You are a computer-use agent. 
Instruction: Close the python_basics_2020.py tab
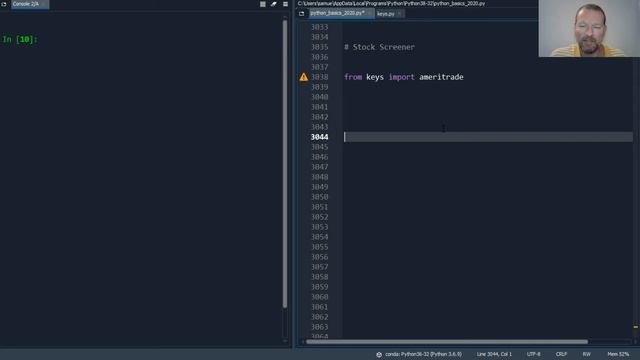(369, 13)
